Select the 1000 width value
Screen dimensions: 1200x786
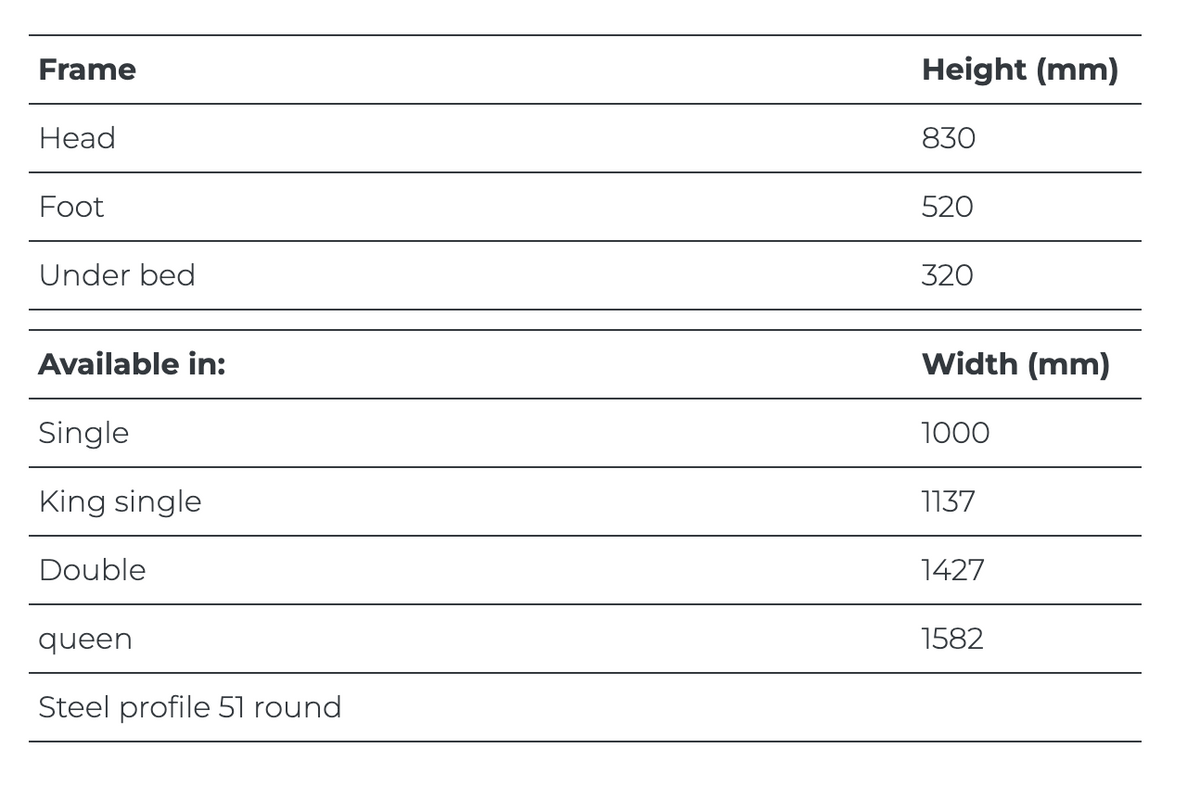(955, 433)
